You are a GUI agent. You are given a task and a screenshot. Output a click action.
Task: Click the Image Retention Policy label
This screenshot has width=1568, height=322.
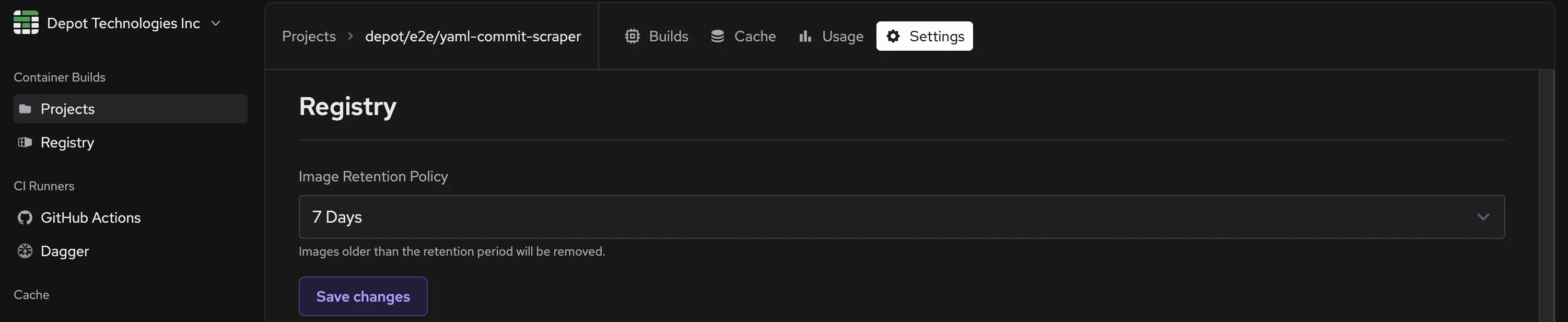pyautogui.click(x=373, y=177)
